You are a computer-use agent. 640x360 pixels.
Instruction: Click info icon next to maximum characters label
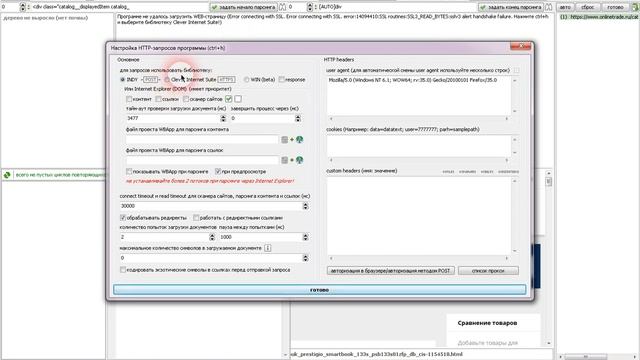268,248
